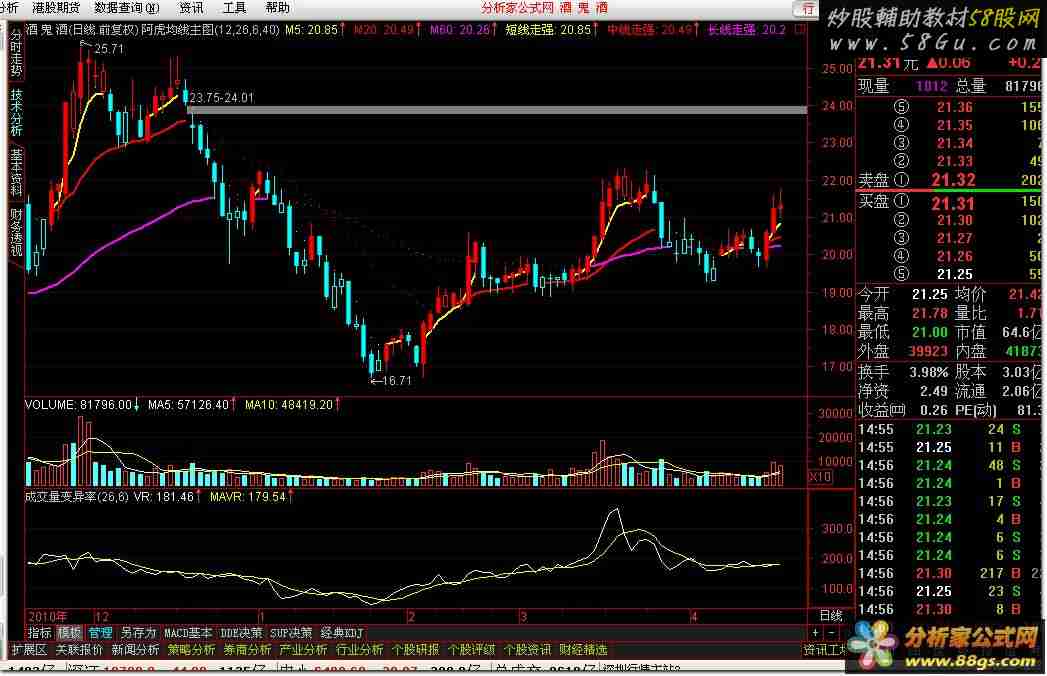Image resolution: width=1047 pixels, height=676 pixels.
Task: Click the 行 button at top right
Action: pos(808,9)
